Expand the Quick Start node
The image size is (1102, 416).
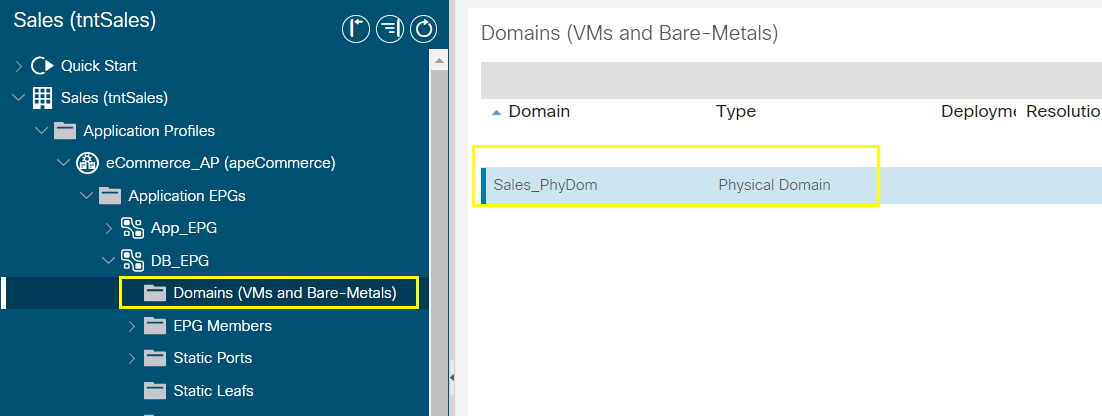coord(19,66)
